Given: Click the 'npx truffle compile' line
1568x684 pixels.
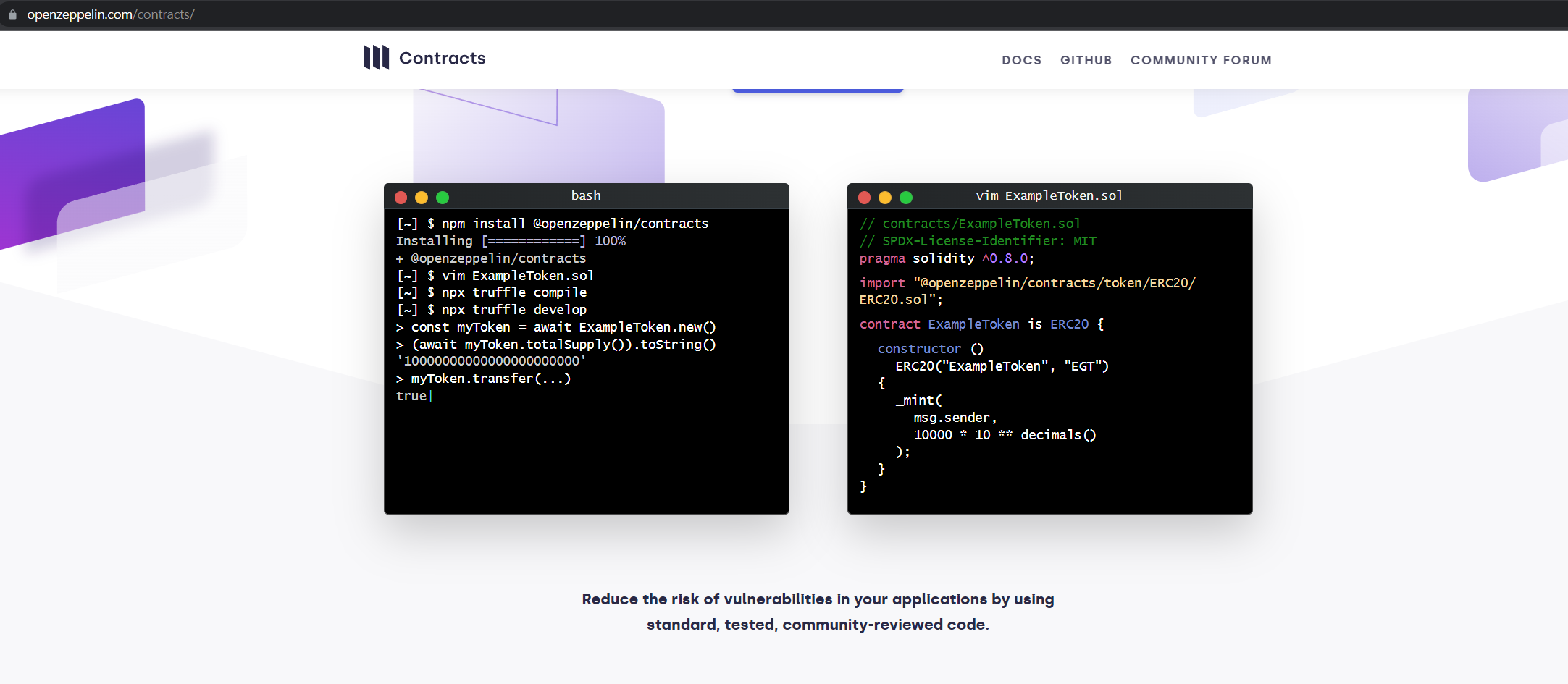Looking at the screenshot, I should pos(492,292).
